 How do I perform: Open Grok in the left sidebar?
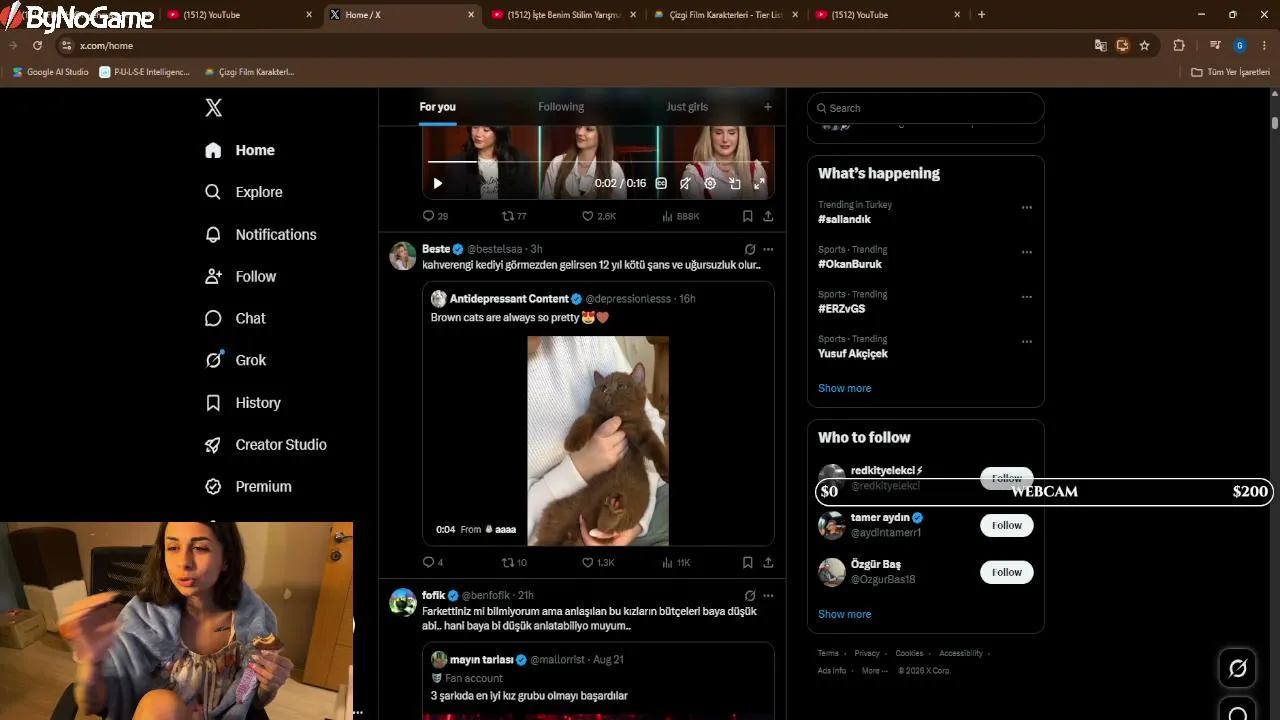pos(236,360)
